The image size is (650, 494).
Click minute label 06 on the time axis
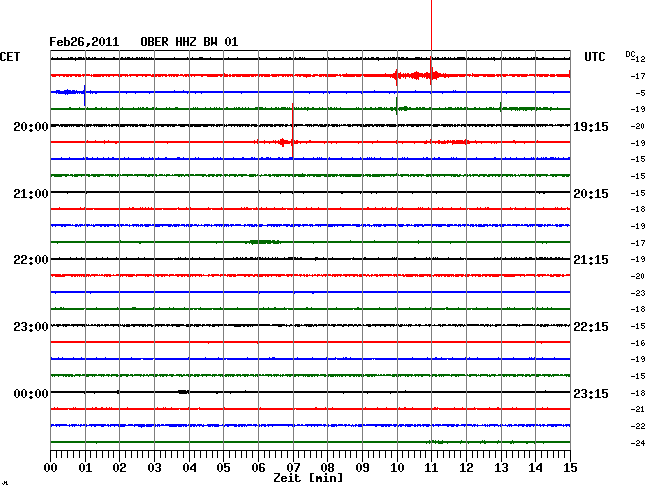tap(258, 467)
